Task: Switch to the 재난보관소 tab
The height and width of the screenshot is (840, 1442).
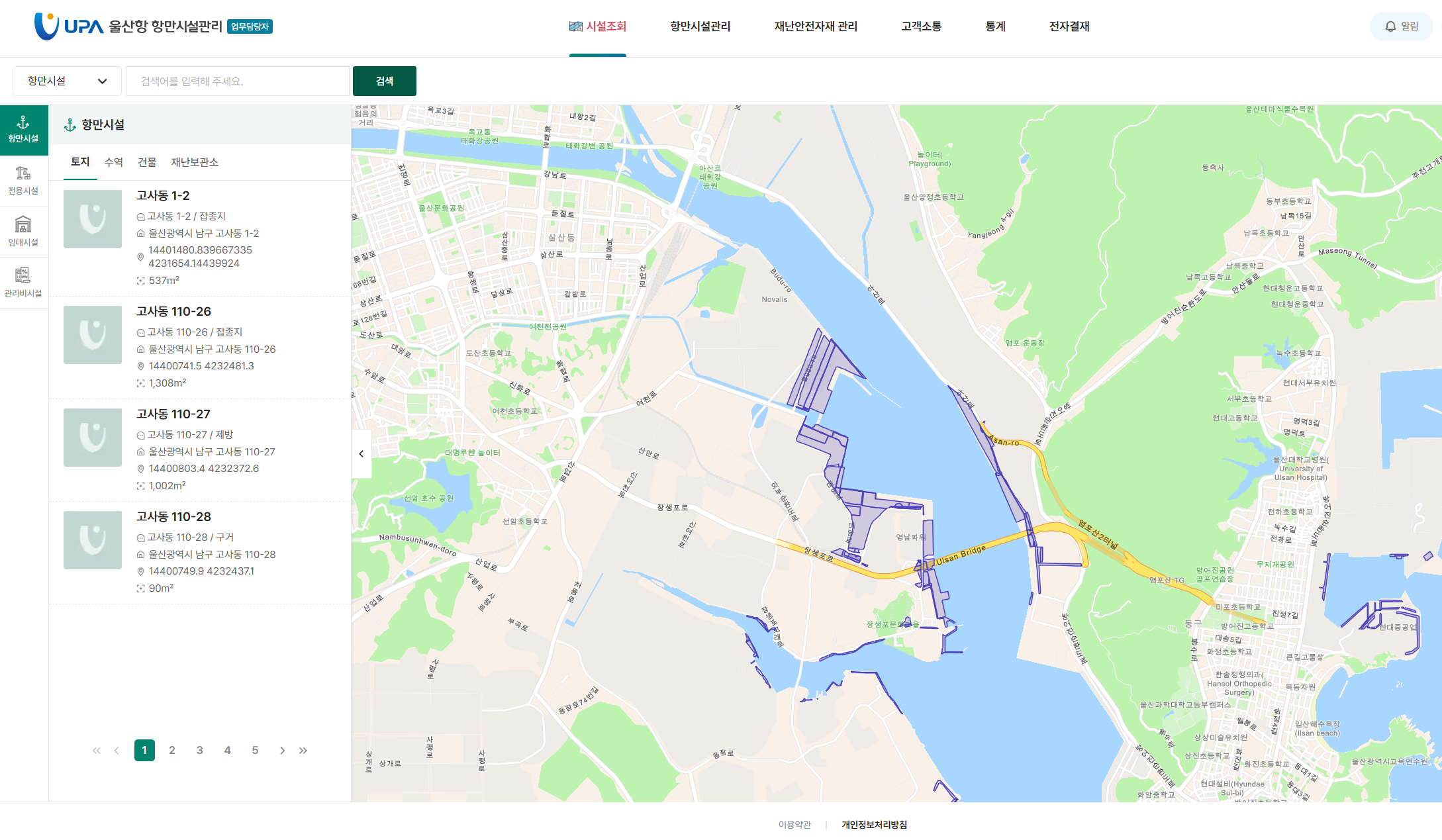Action: [x=195, y=162]
